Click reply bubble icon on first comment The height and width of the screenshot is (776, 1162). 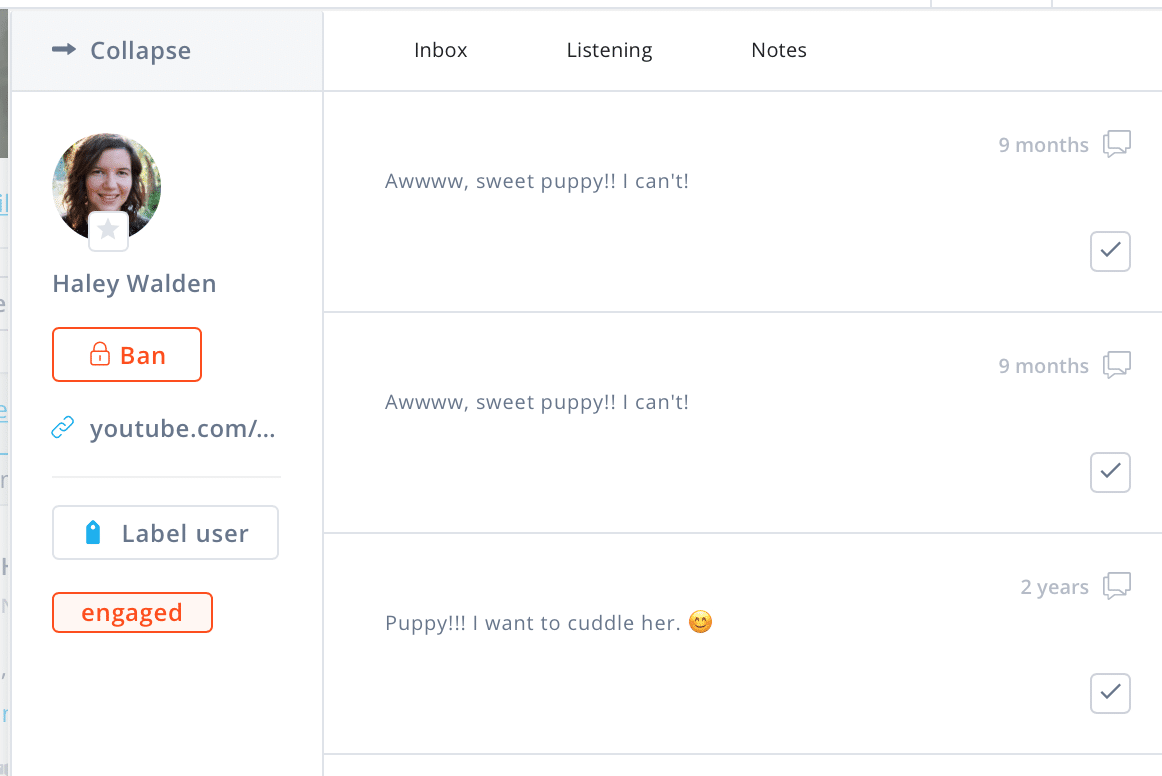[1116, 145]
